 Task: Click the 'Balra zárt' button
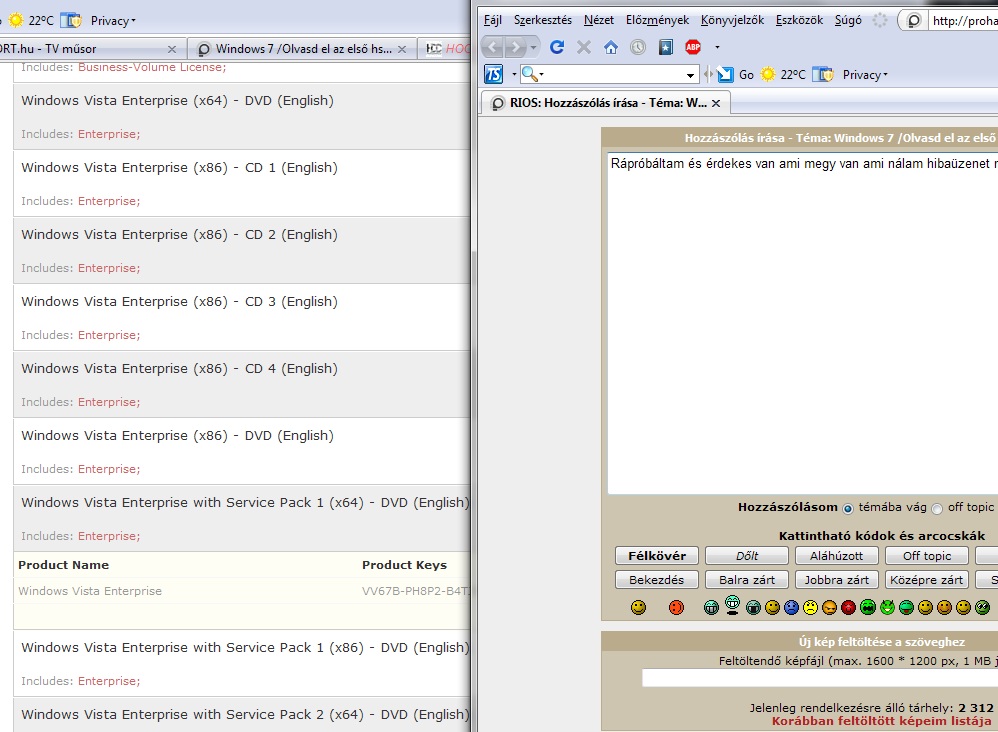point(747,580)
